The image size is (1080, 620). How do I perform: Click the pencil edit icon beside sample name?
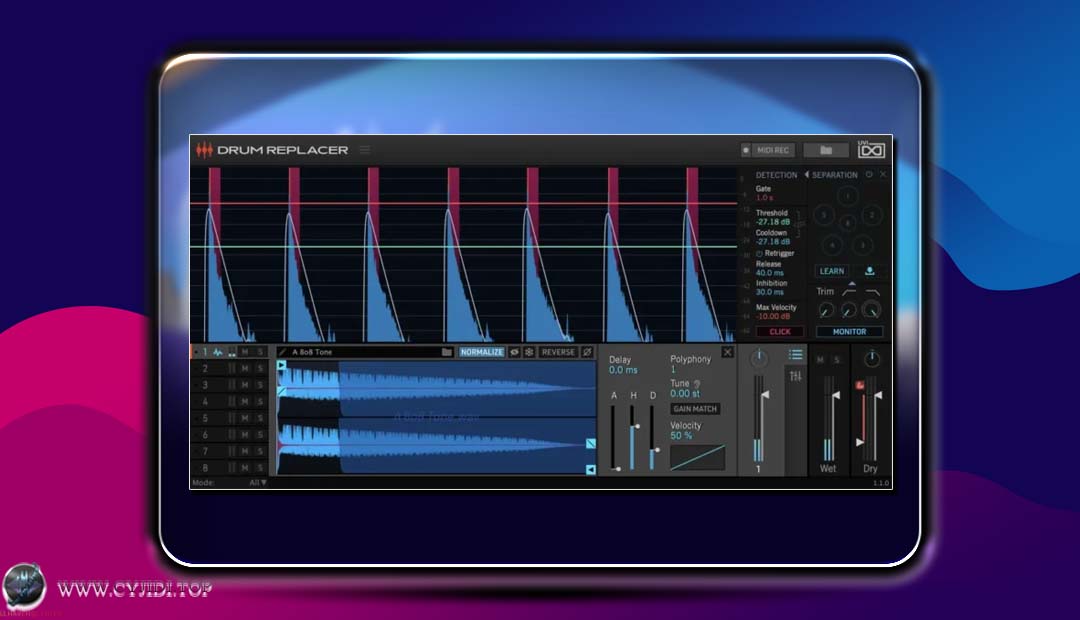click(x=283, y=352)
